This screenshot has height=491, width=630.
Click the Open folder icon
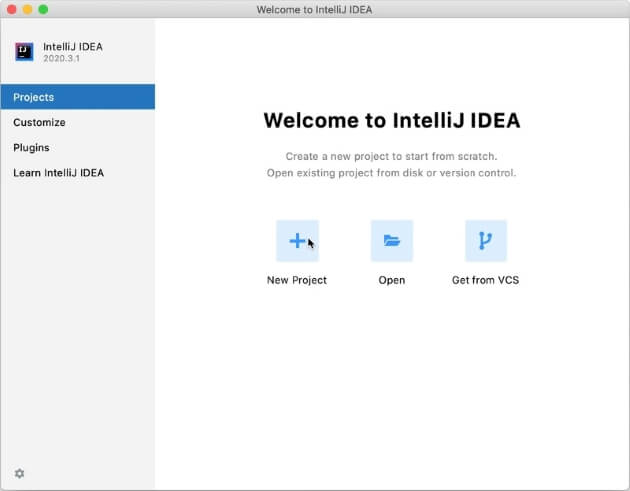(391, 241)
